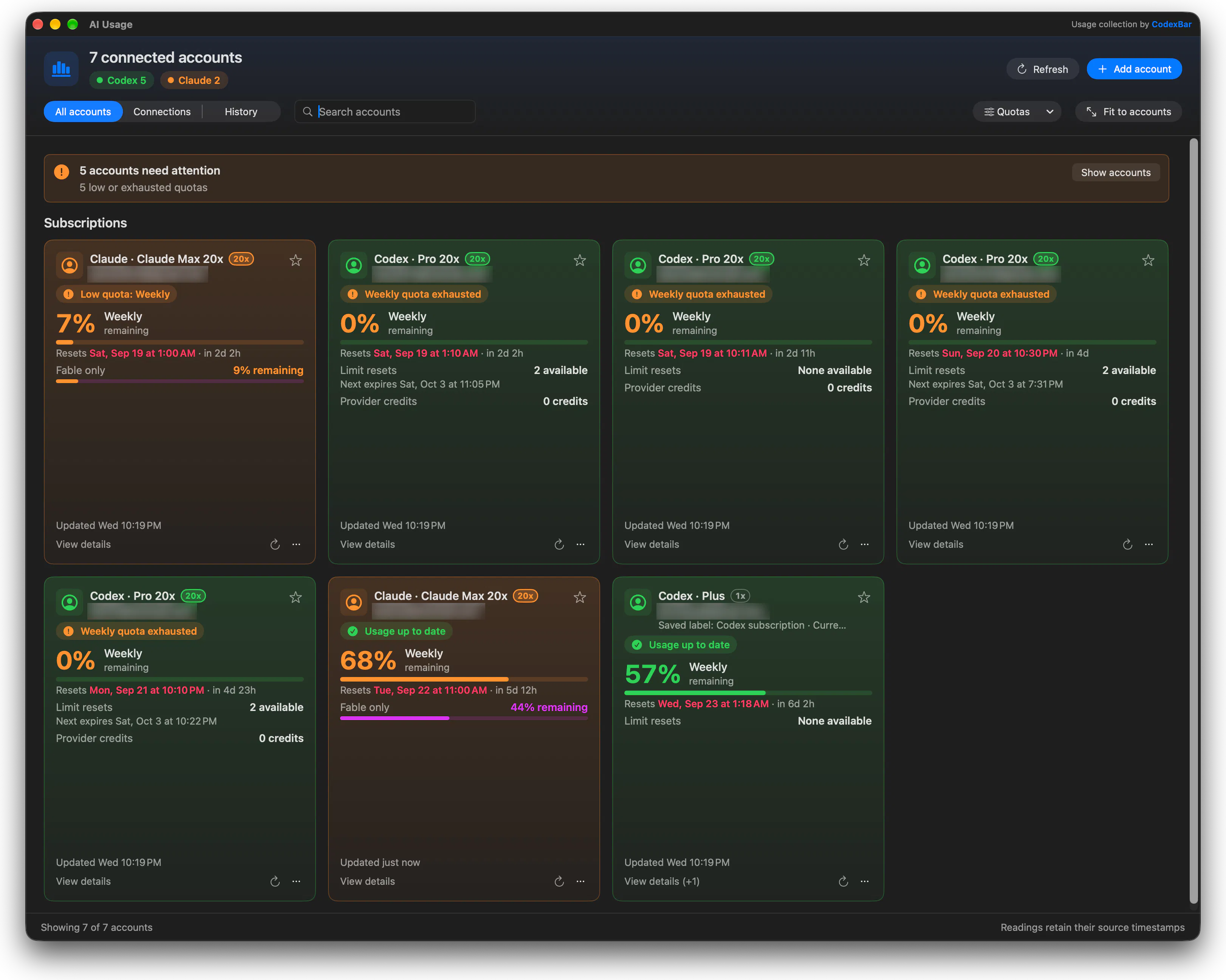Image resolution: width=1226 pixels, height=980 pixels.
Task: Refresh the Codex card resetting Sep 21 10:10 PM
Action: tap(275, 882)
